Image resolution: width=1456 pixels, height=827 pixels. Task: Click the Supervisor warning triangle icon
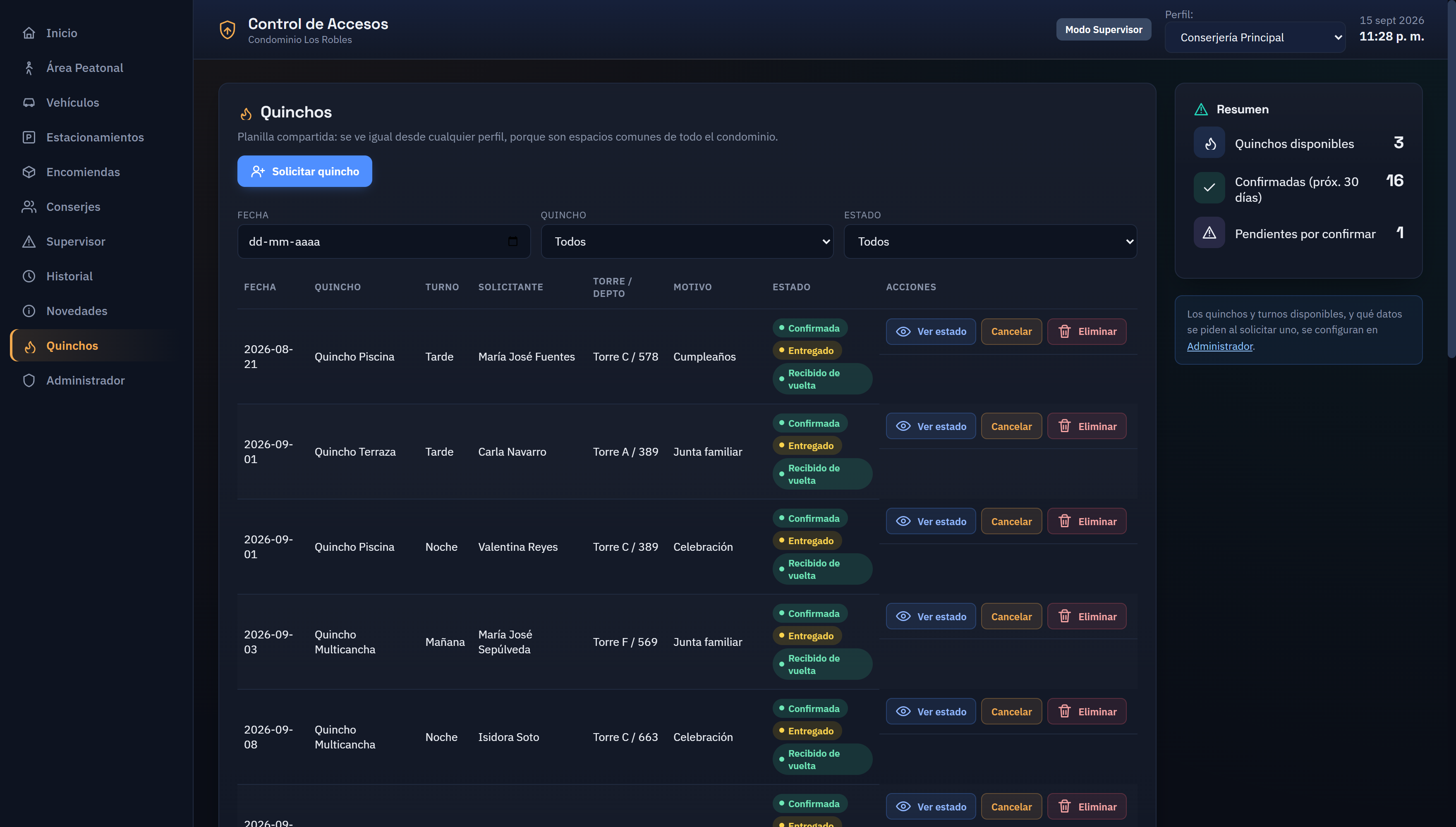point(29,241)
